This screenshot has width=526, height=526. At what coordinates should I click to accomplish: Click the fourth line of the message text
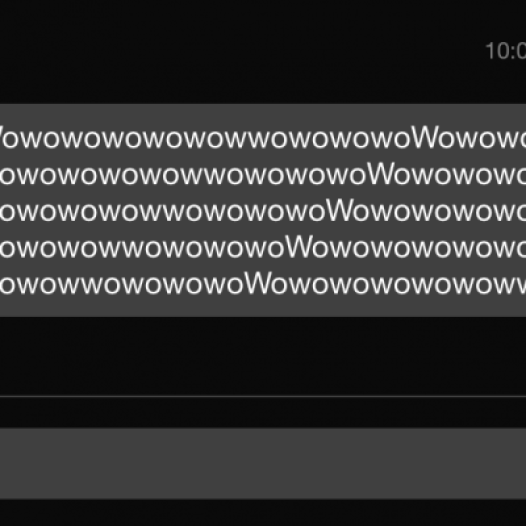[x=263, y=248]
